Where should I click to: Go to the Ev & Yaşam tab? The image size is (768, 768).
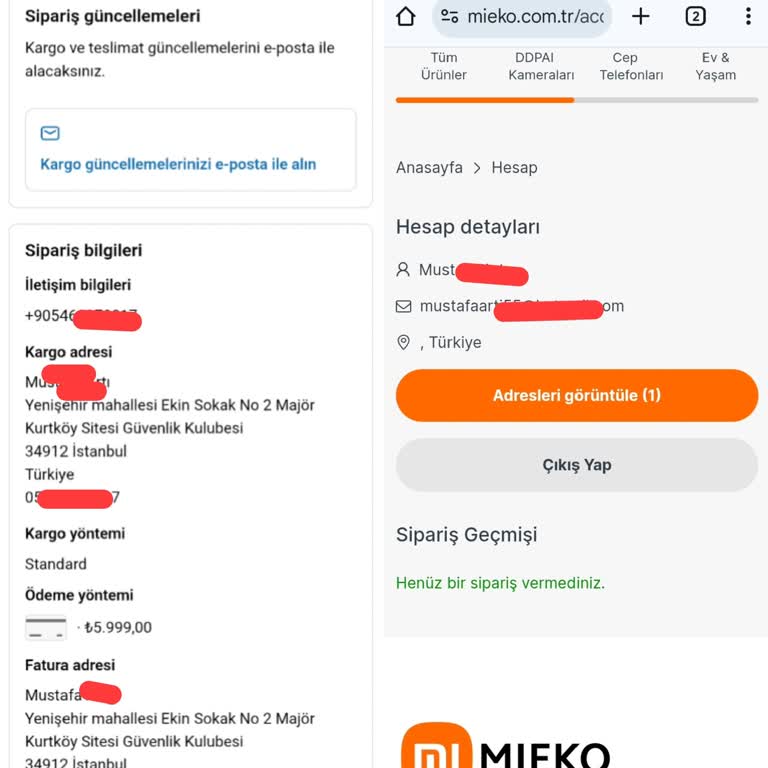pos(715,66)
